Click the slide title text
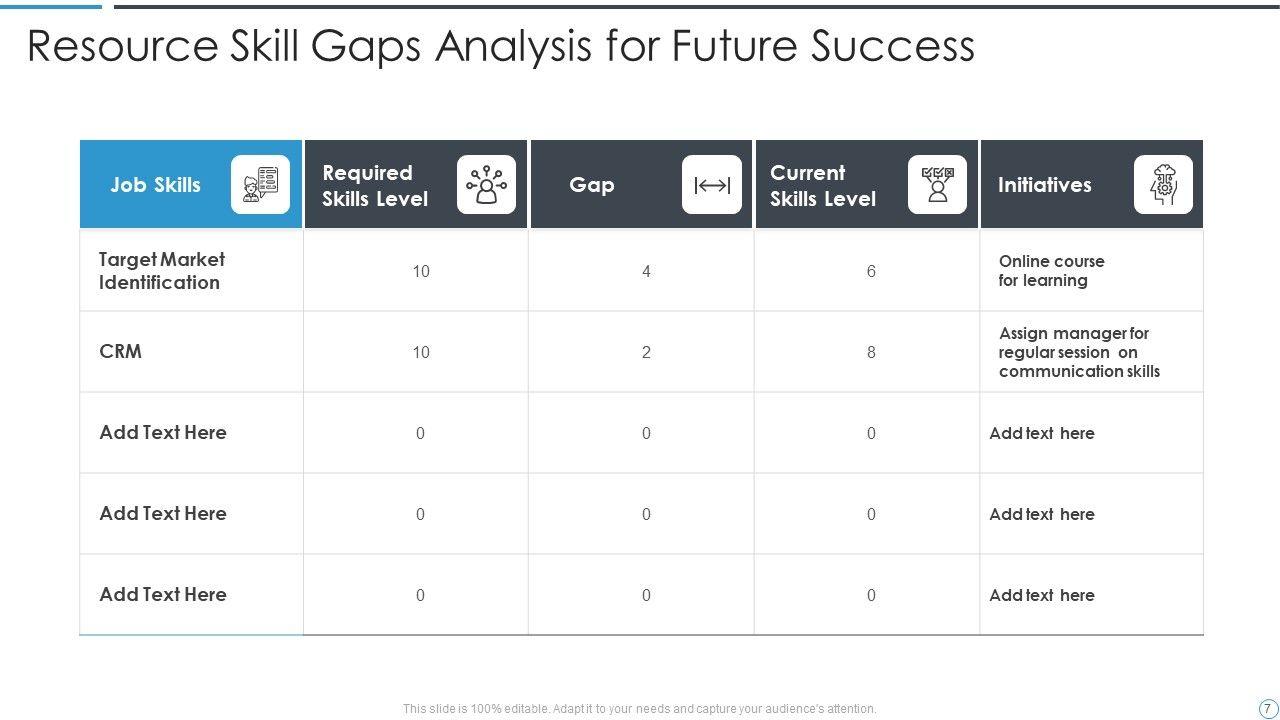This screenshot has width=1280, height=720. click(x=501, y=46)
